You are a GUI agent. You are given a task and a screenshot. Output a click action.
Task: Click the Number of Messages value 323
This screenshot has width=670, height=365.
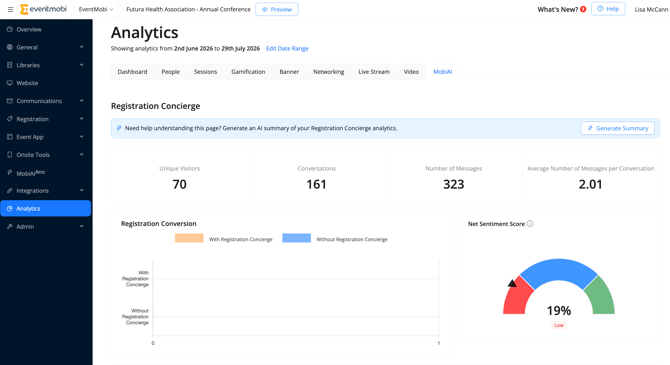(453, 184)
